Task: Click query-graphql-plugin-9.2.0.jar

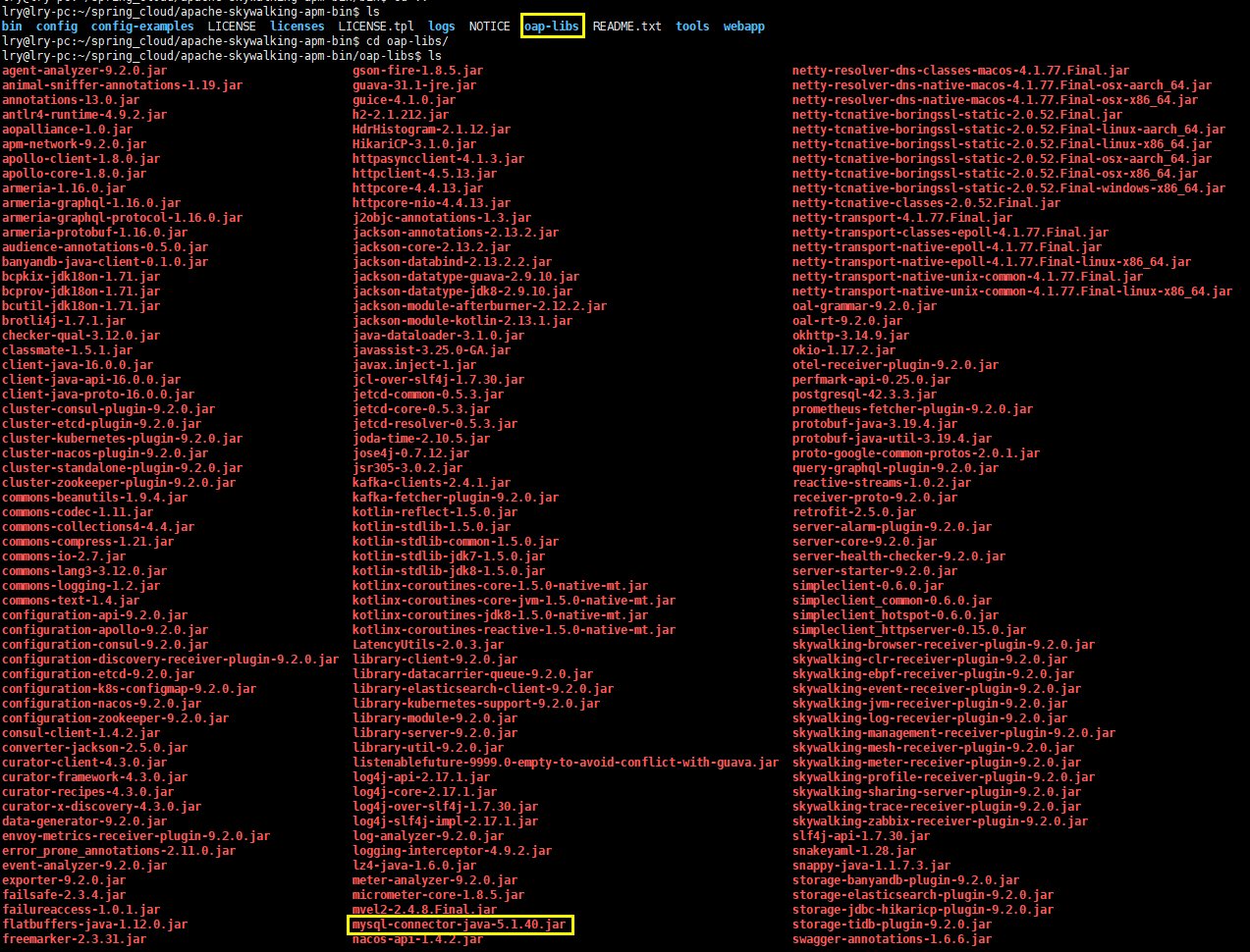Action: click(896, 468)
